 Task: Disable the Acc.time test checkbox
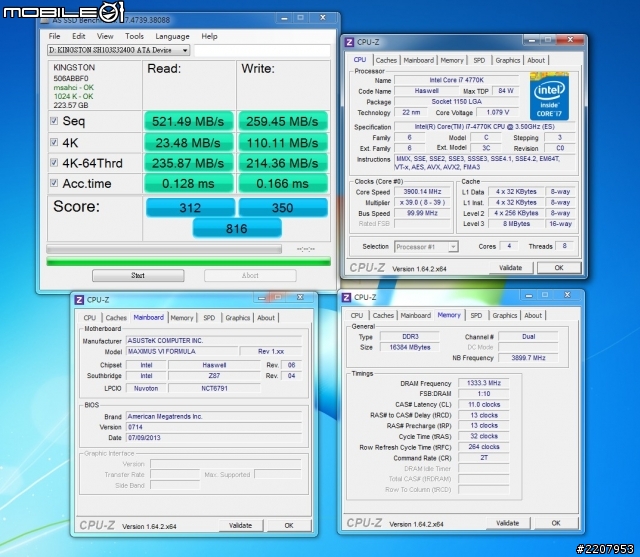click(55, 183)
